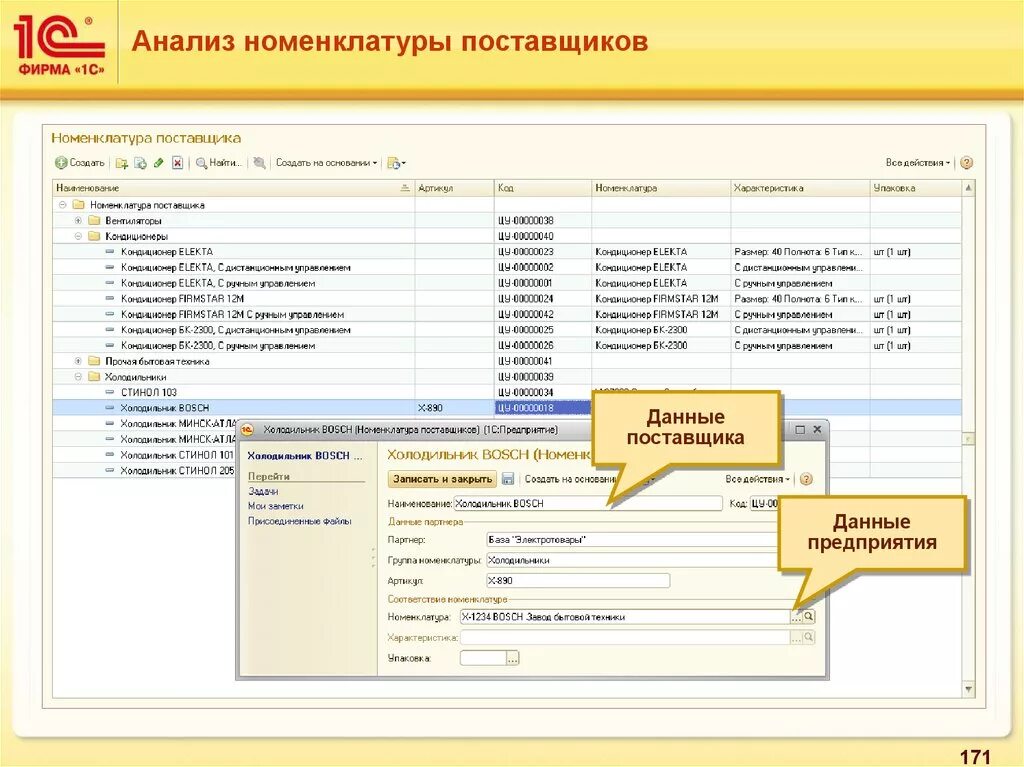Select the Кондиционеры folder row
The width and height of the screenshot is (1024, 767).
coord(507,237)
